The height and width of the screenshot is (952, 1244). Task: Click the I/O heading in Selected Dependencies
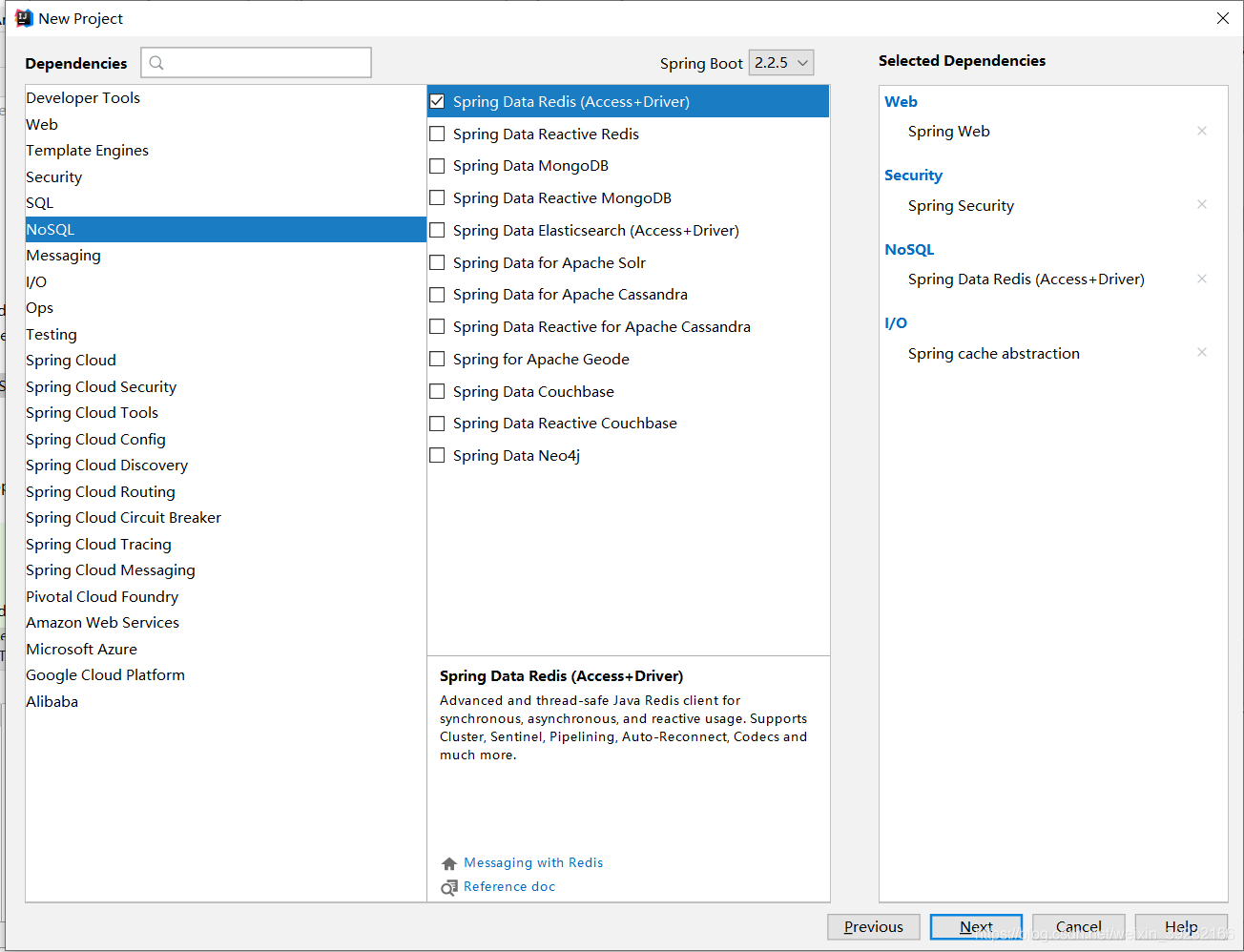click(896, 323)
